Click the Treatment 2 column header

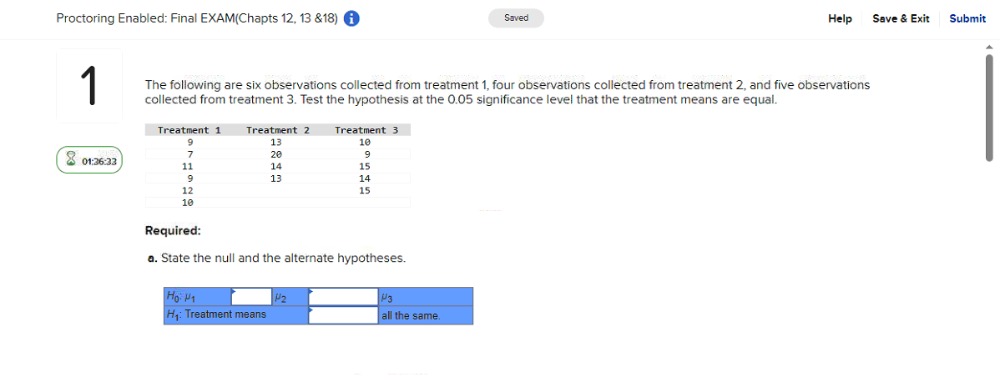(x=277, y=130)
